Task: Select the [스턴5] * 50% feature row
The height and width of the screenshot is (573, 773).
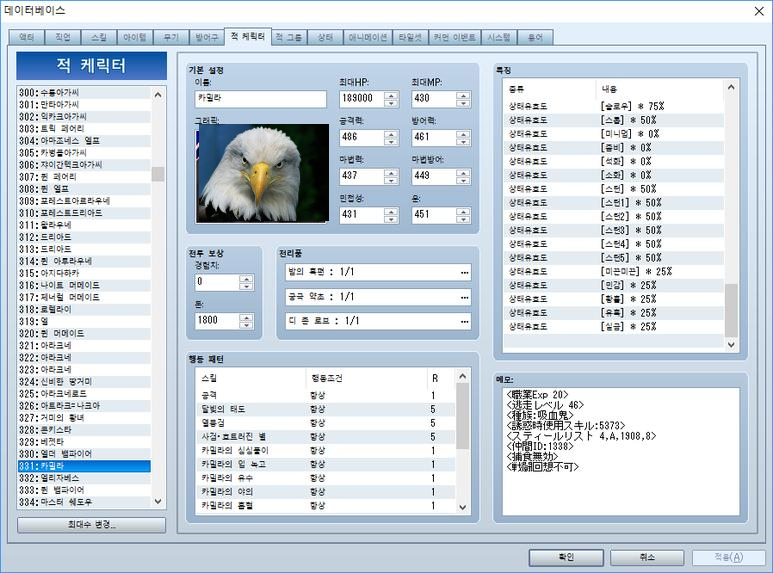Action: (x=614, y=258)
